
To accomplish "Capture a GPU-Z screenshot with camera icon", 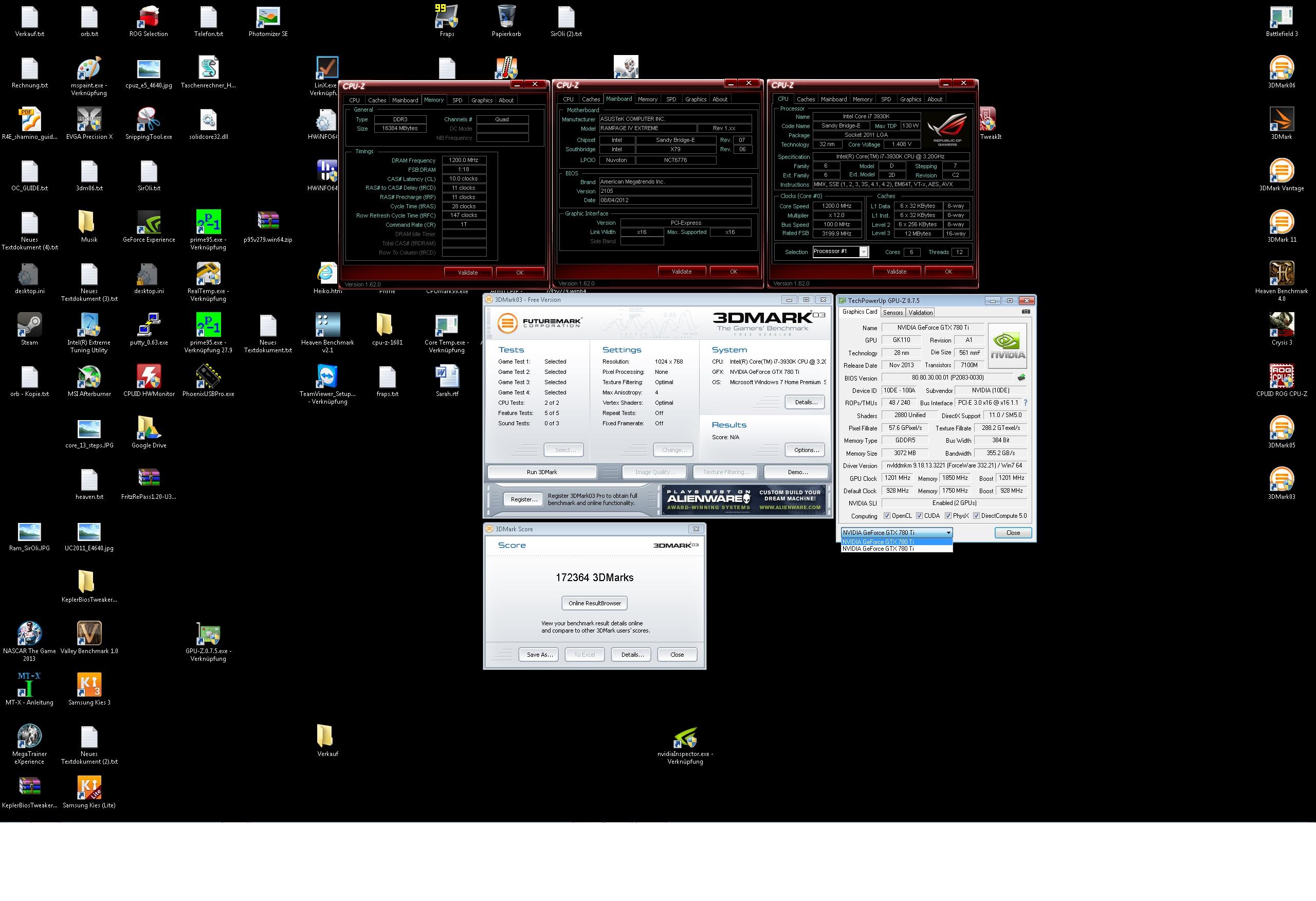I will (1026, 312).
